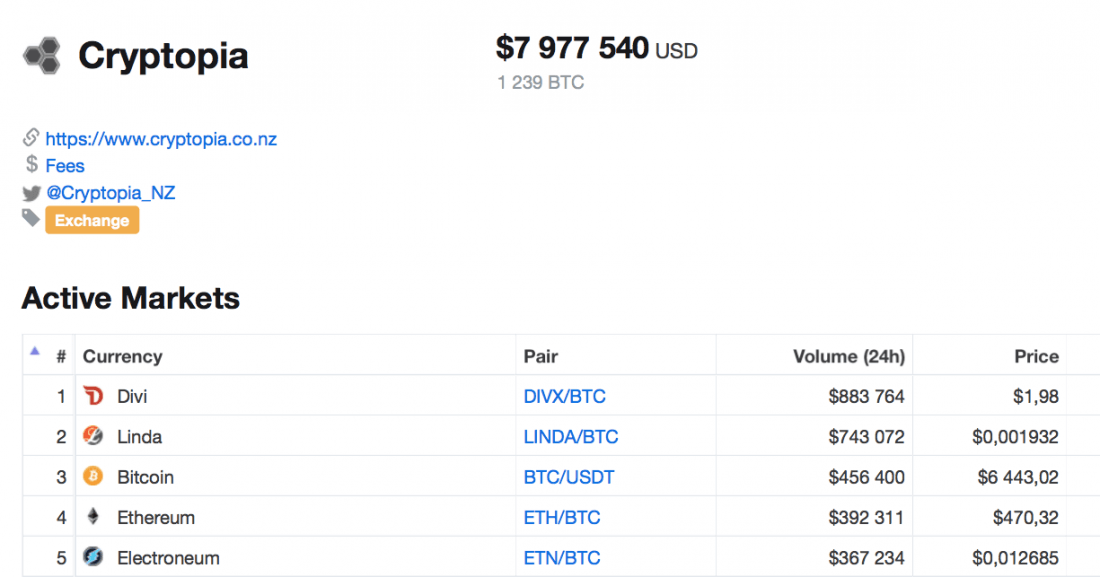Open the Fees link

point(65,166)
